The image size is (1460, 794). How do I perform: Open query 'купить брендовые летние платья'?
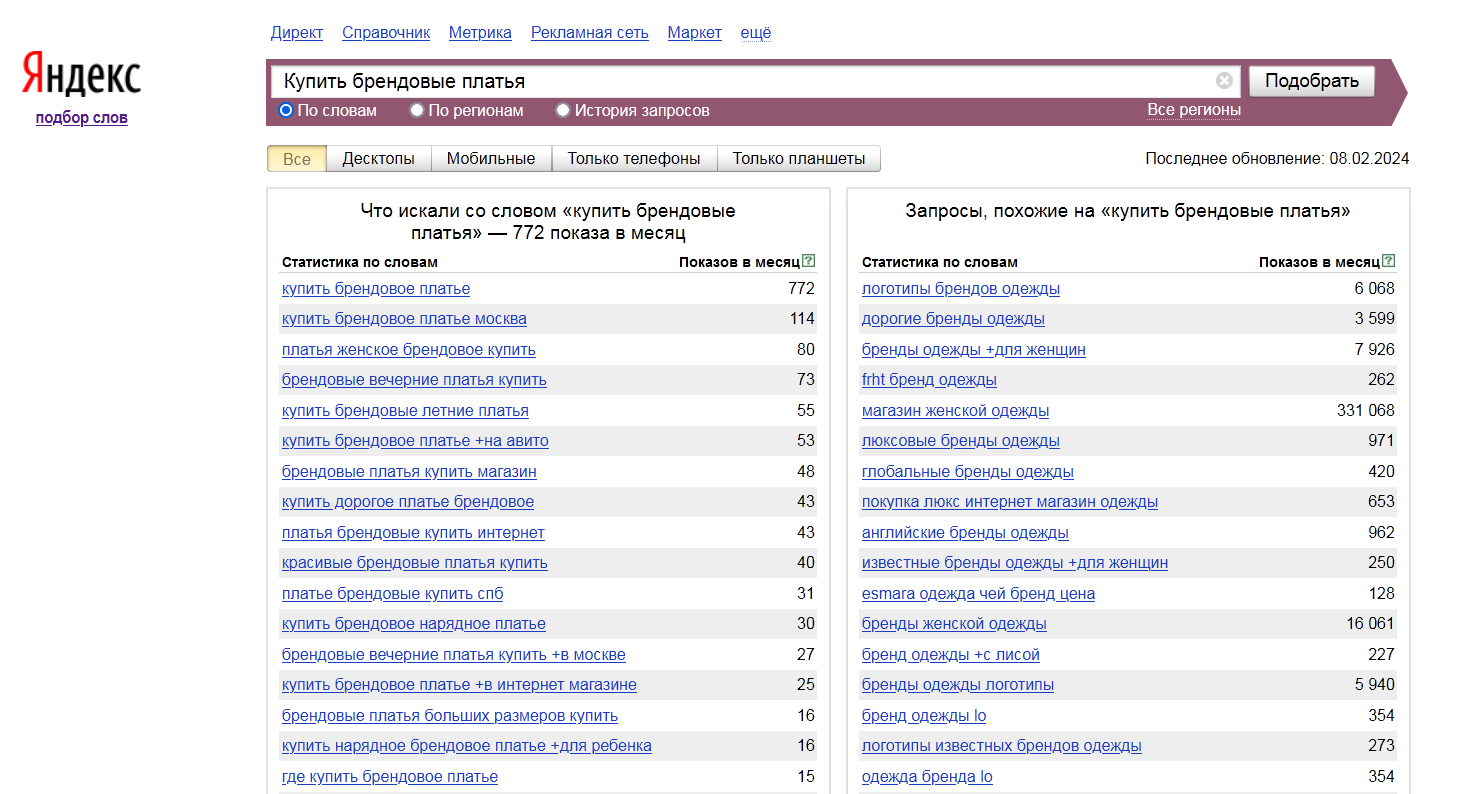point(405,411)
